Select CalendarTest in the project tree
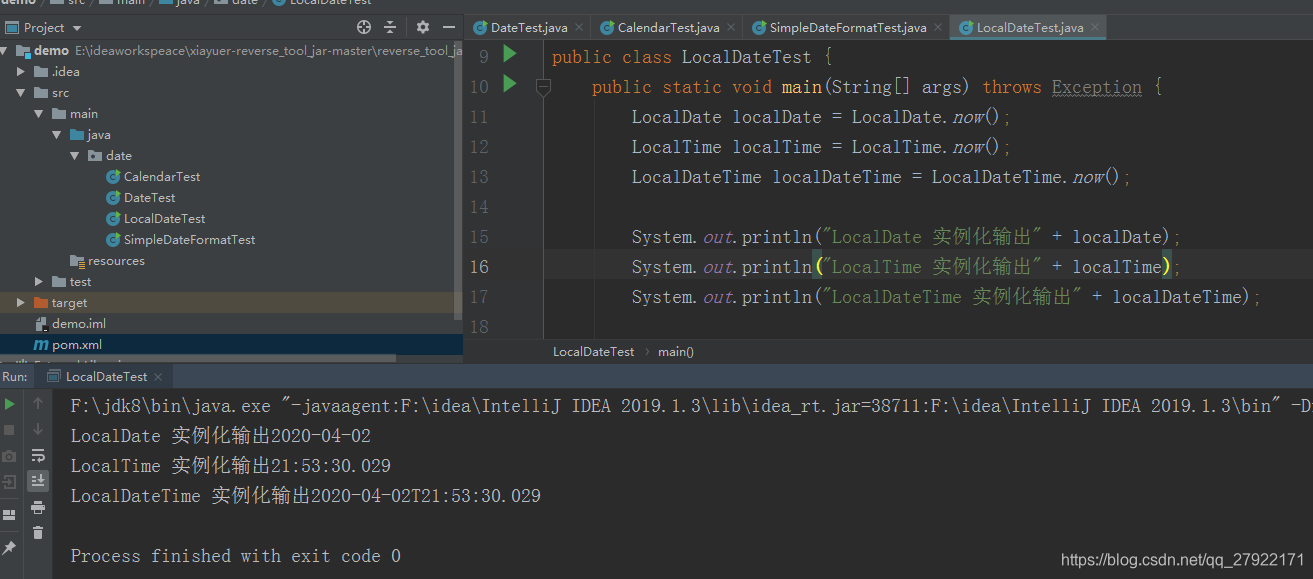The width and height of the screenshot is (1313, 579). click(162, 176)
